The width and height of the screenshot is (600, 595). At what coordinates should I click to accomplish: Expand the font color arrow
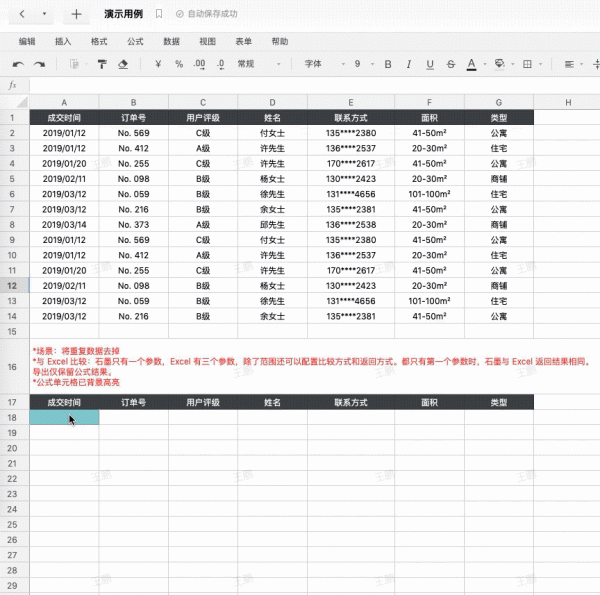pos(485,64)
